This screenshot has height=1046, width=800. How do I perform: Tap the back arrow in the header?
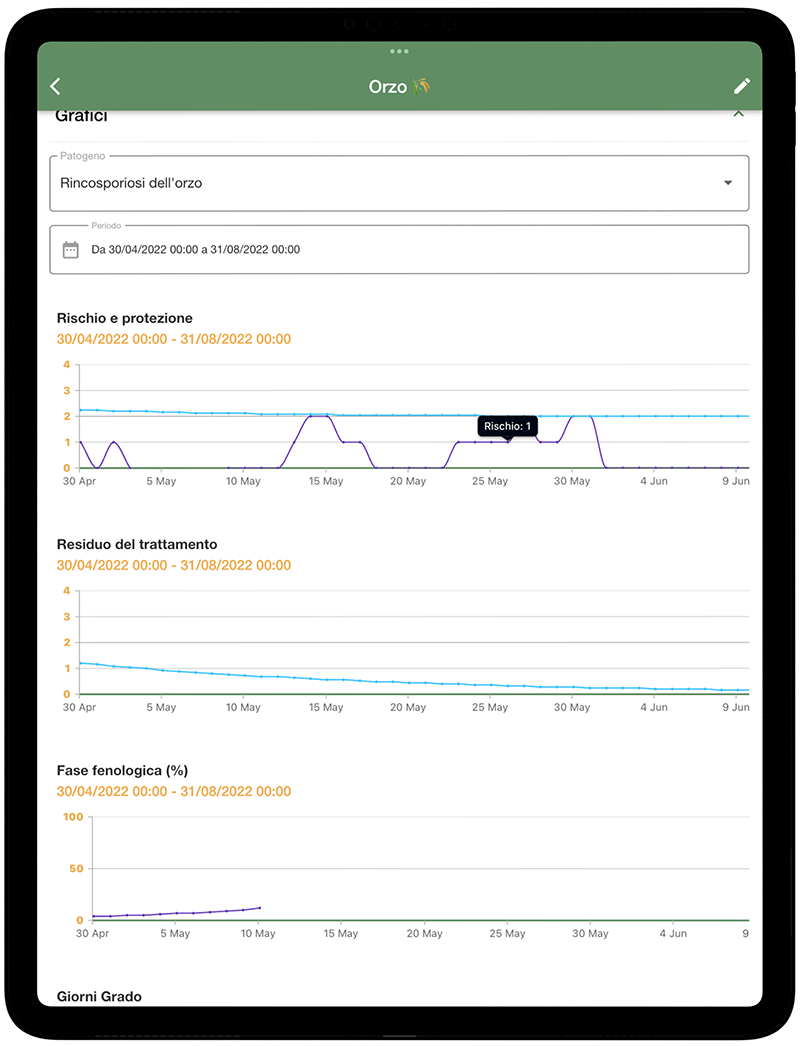tap(56, 85)
